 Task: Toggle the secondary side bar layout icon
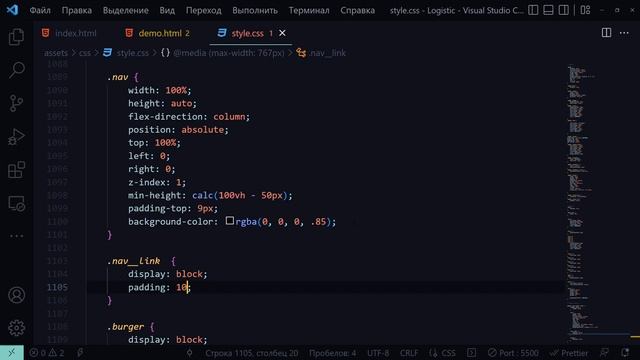564,10
